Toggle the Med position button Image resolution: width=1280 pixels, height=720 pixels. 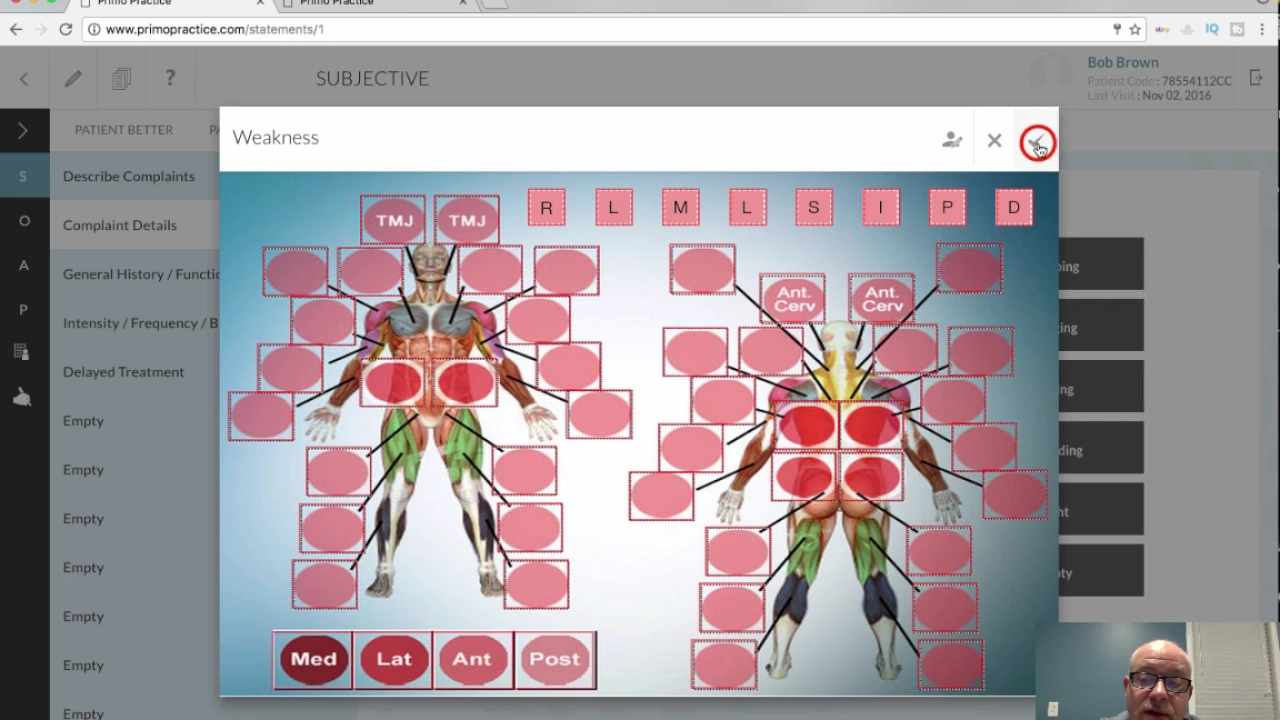[x=313, y=659]
